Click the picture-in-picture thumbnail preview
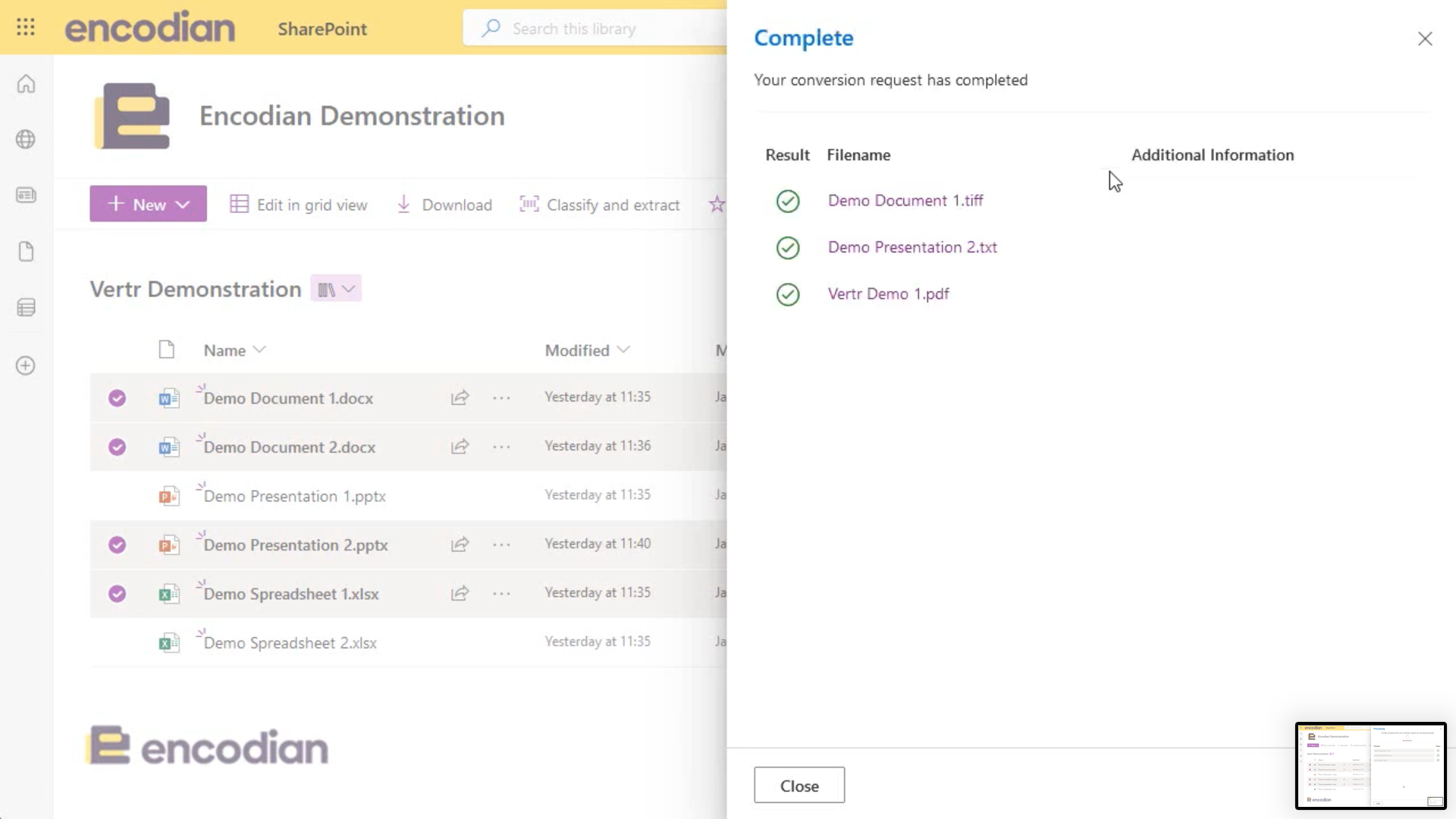This screenshot has height=819, width=1456. (1371, 766)
